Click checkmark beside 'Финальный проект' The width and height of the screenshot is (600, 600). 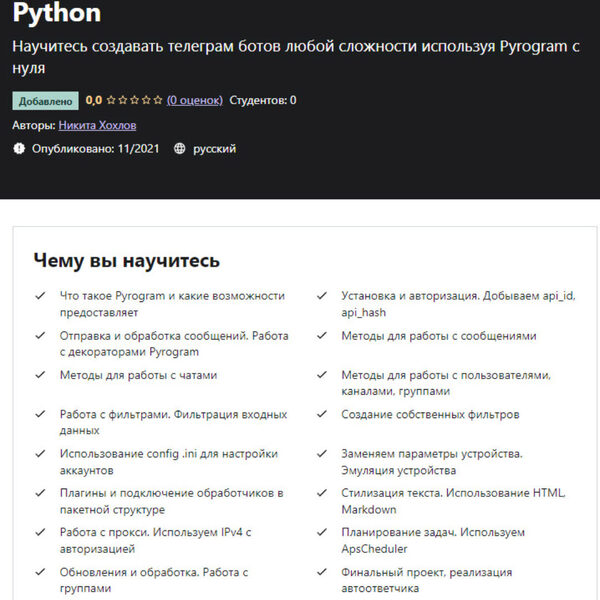tap(321, 573)
